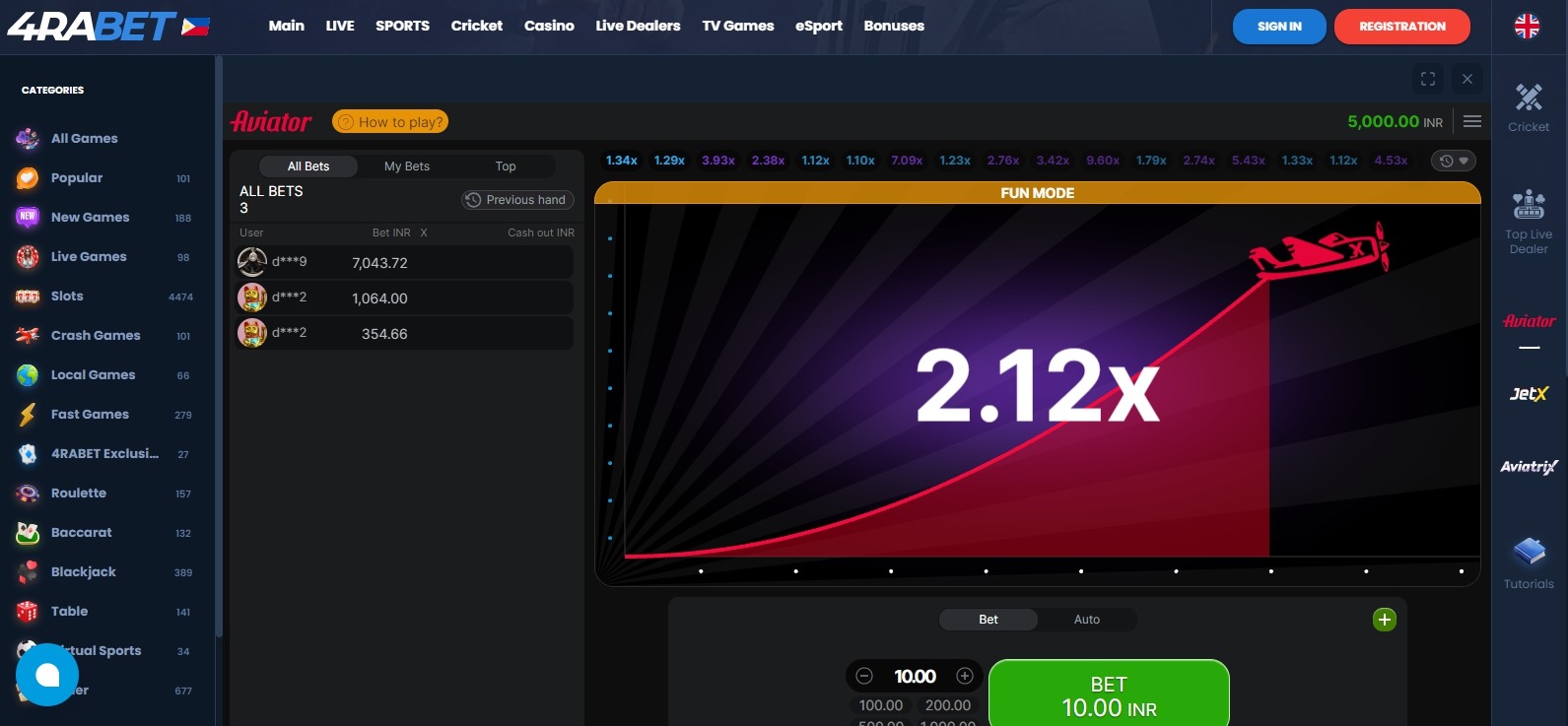
Task: Open the Cricket shortcut in right sidebar
Action: pos(1529,107)
